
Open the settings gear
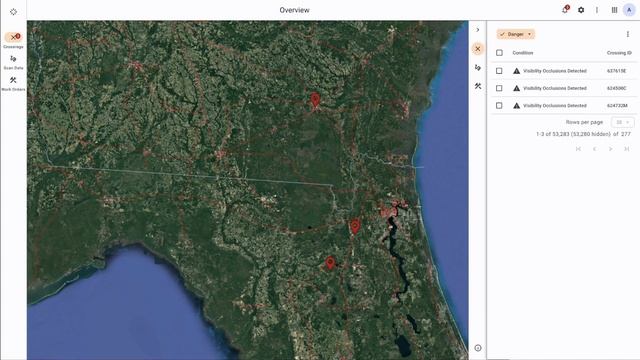point(581,10)
